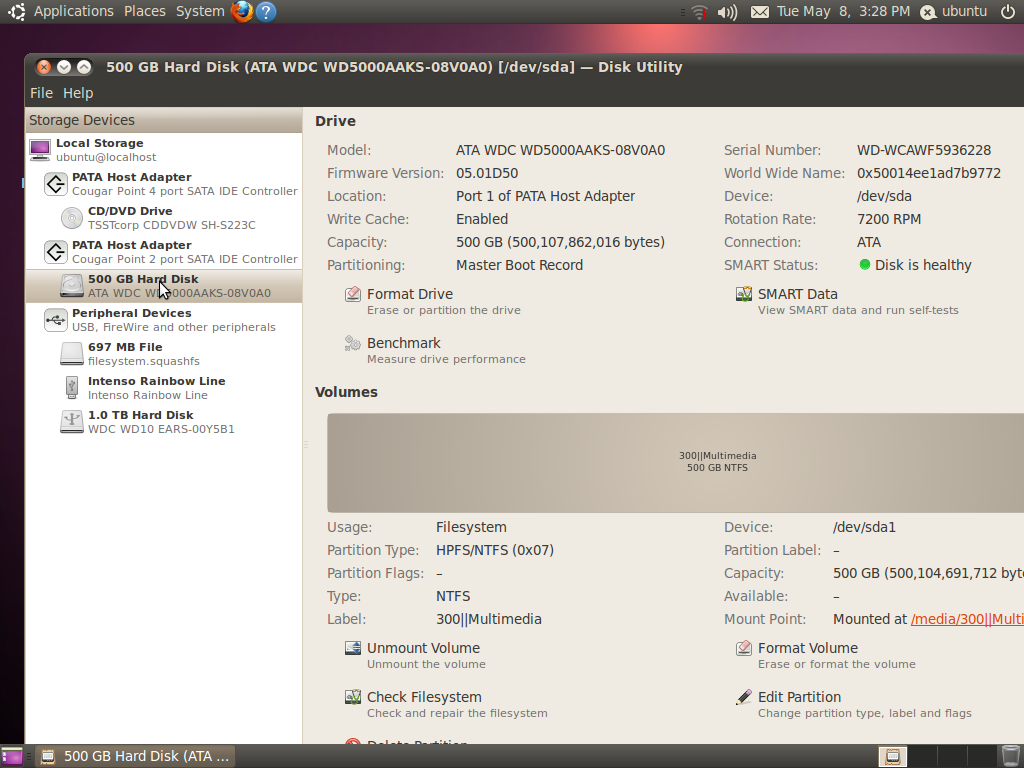Open the Trash icon in bottom panel
This screenshot has height=768, width=1024.
[1010, 756]
